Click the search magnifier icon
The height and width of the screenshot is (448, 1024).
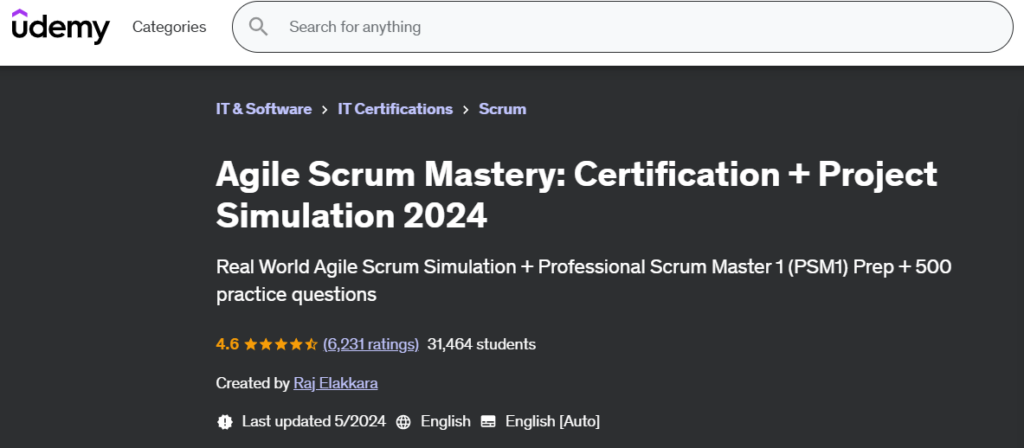258,27
